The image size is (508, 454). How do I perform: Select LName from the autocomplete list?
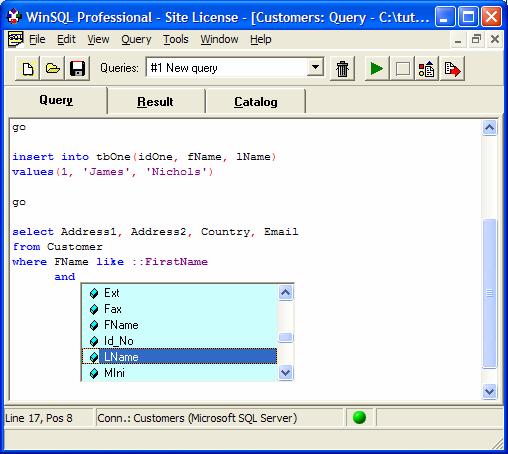180,356
